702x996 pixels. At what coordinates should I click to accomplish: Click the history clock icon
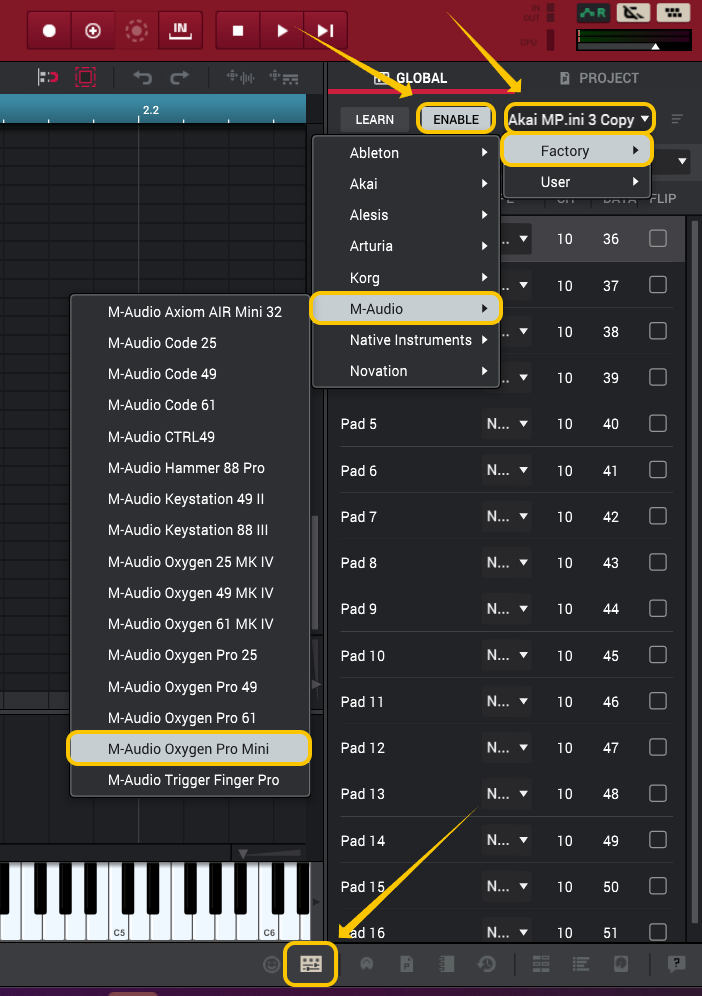487,964
